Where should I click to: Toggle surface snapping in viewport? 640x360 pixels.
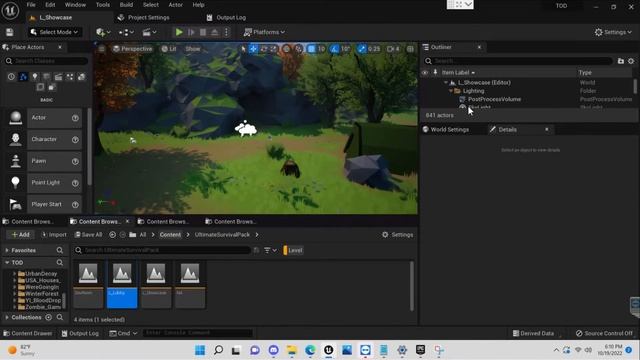(x=299, y=49)
